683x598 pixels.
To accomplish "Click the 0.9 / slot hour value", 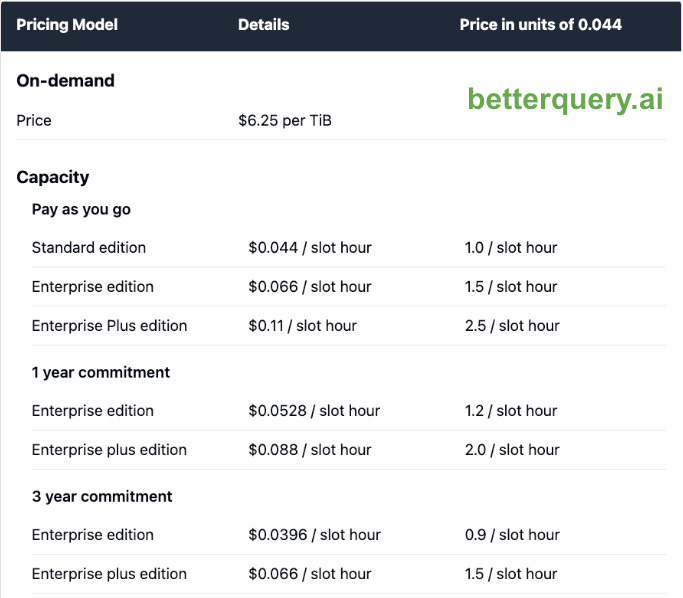I will pyautogui.click(x=512, y=534).
